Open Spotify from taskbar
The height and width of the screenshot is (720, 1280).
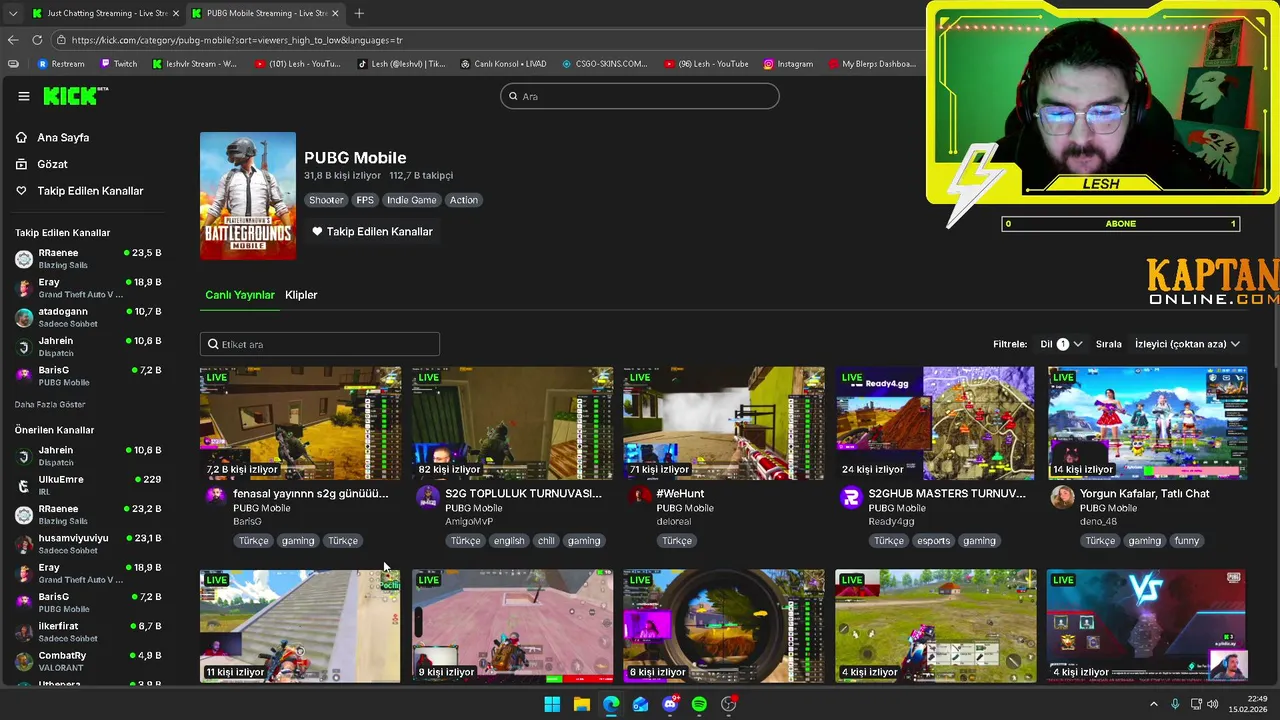pyautogui.click(x=699, y=704)
